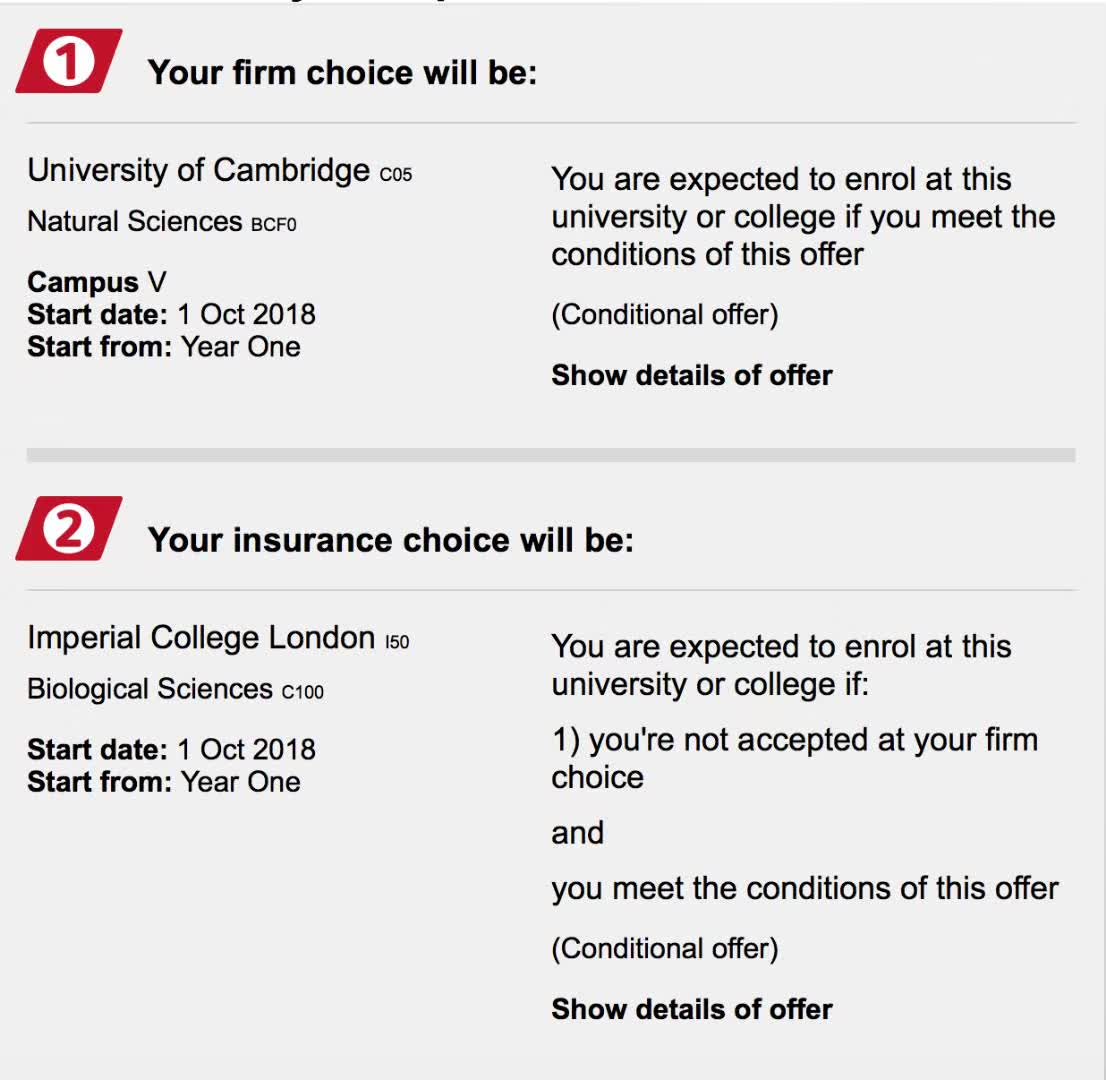This screenshot has width=1106, height=1080.
Task: Click the Start date under Natural Sciences
Action: click(x=171, y=315)
